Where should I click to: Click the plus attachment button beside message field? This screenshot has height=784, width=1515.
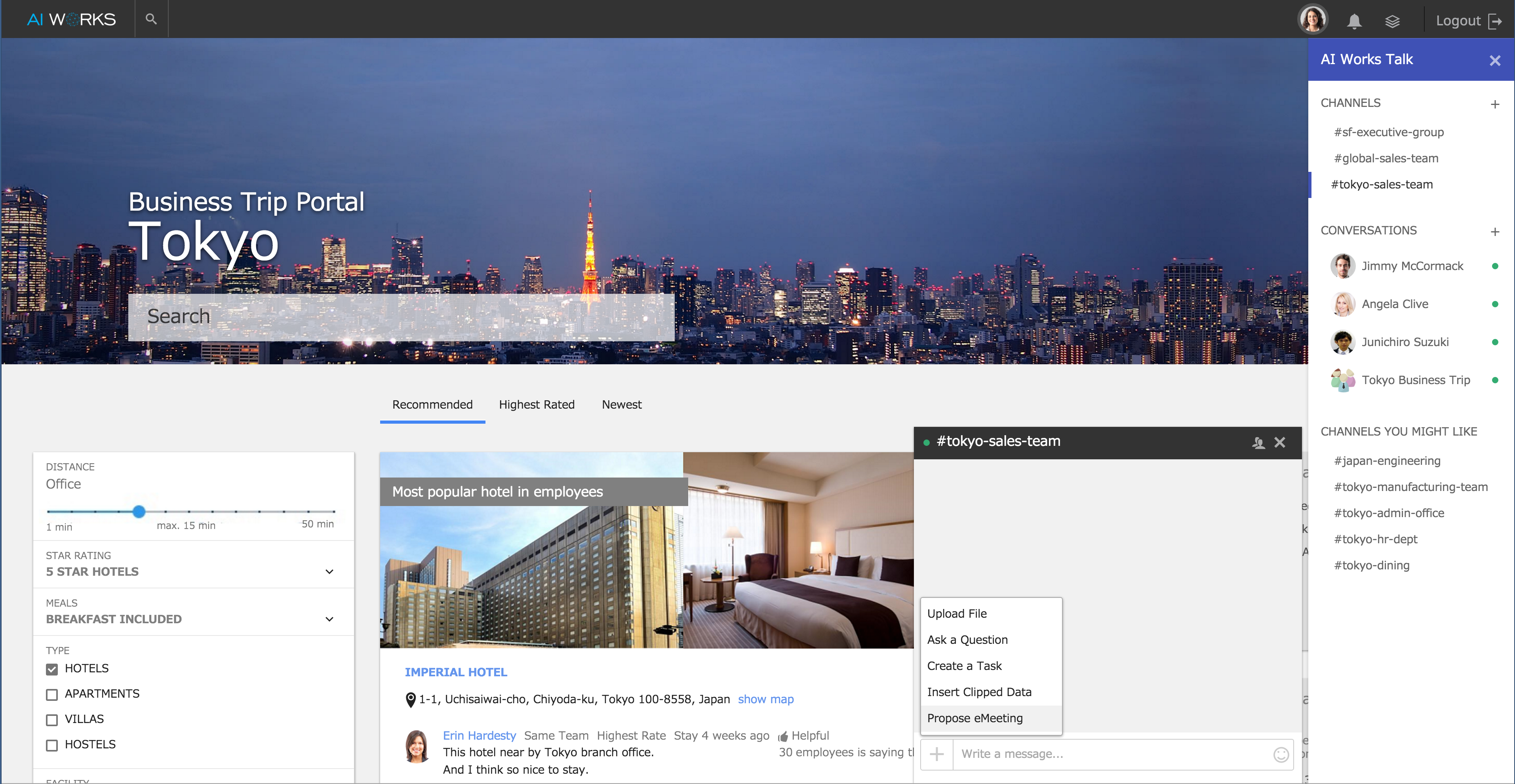coord(936,754)
